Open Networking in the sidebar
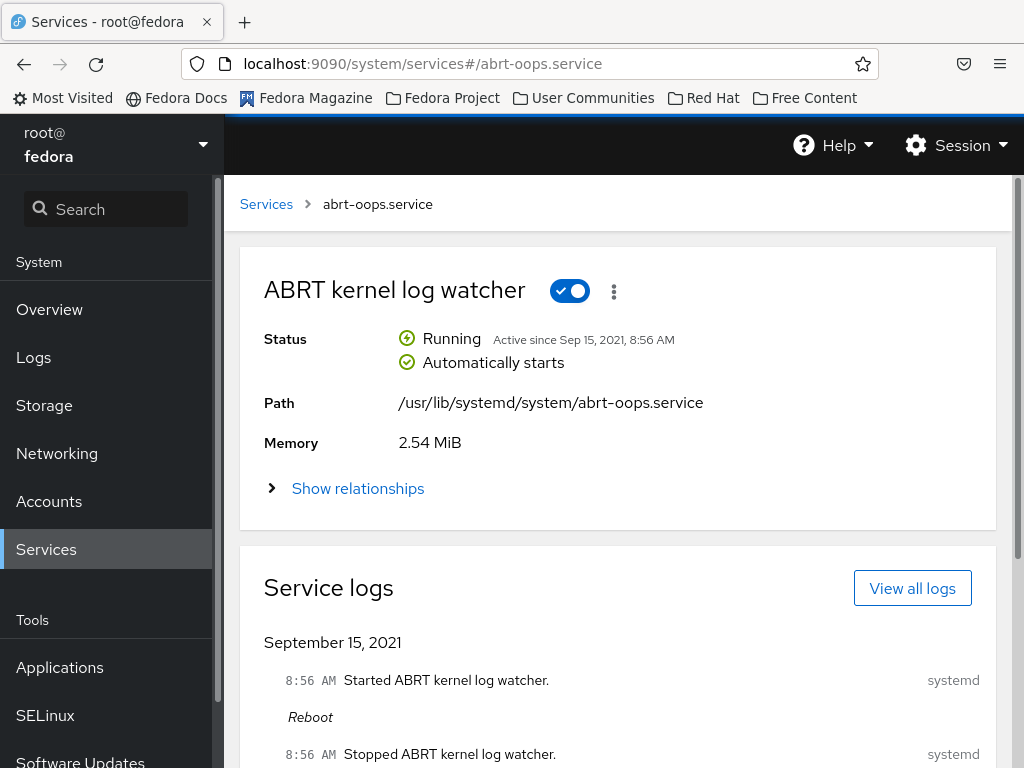The image size is (1024, 768). point(106,453)
